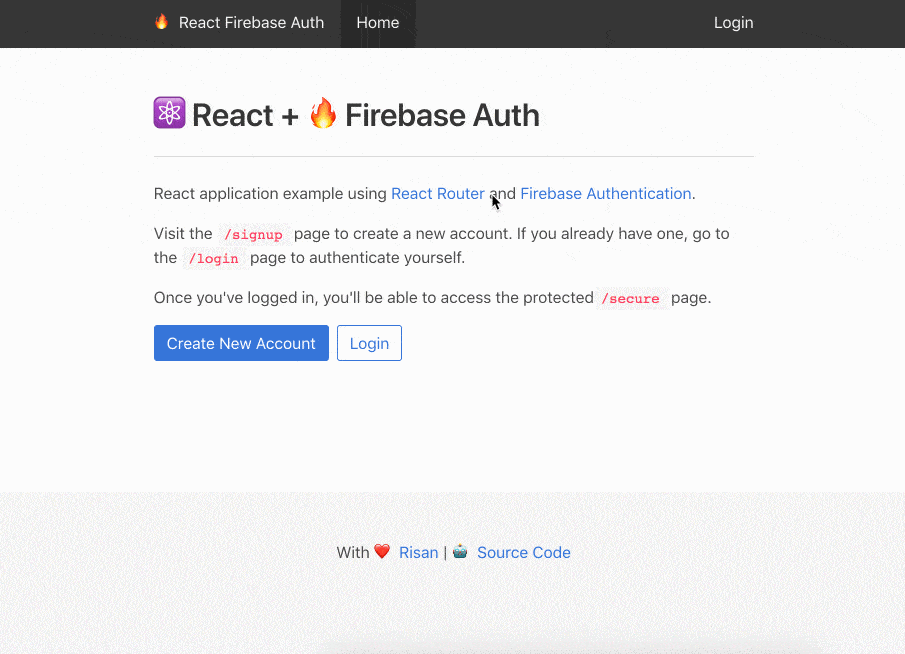This screenshot has height=654, width=905.
Task: Click the fire emoji in the heading
Action: coord(323,113)
